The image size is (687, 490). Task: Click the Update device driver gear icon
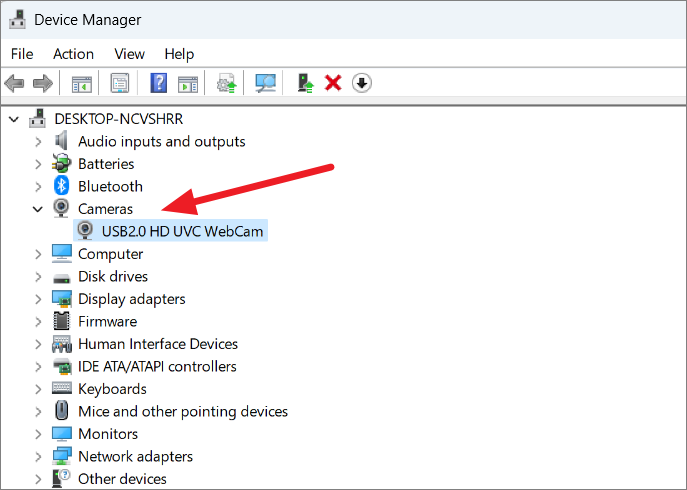[x=227, y=83]
